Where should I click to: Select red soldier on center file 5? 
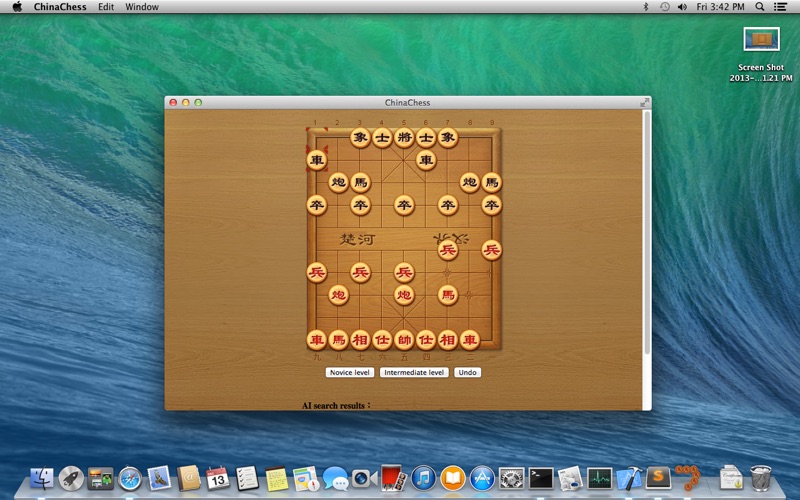[404, 272]
